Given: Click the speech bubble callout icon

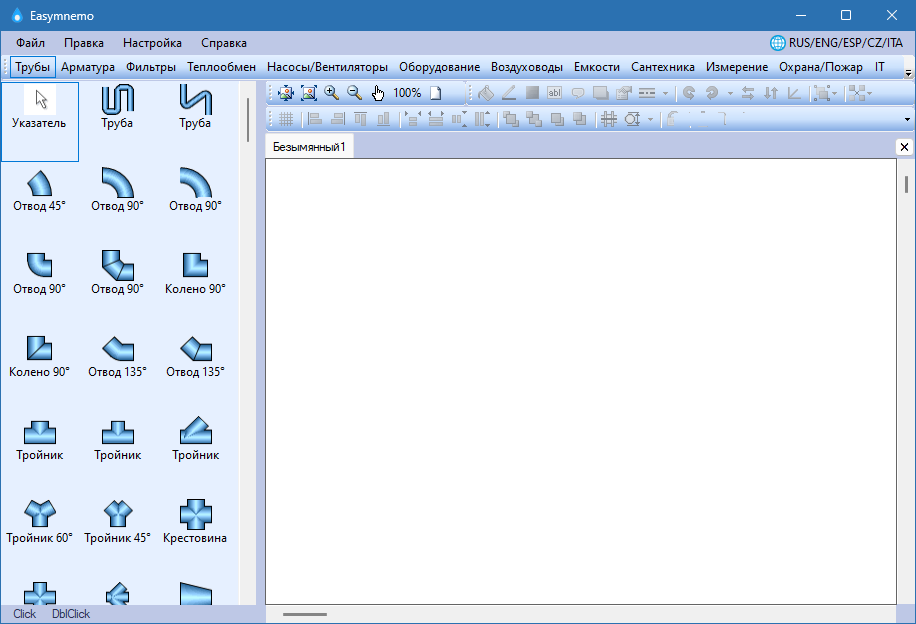Looking at the screenshot, I should coord(578,93).
